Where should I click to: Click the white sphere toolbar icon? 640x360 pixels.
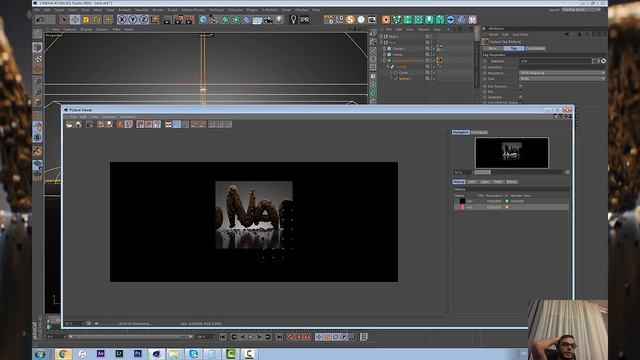click(x=361, y=19)
